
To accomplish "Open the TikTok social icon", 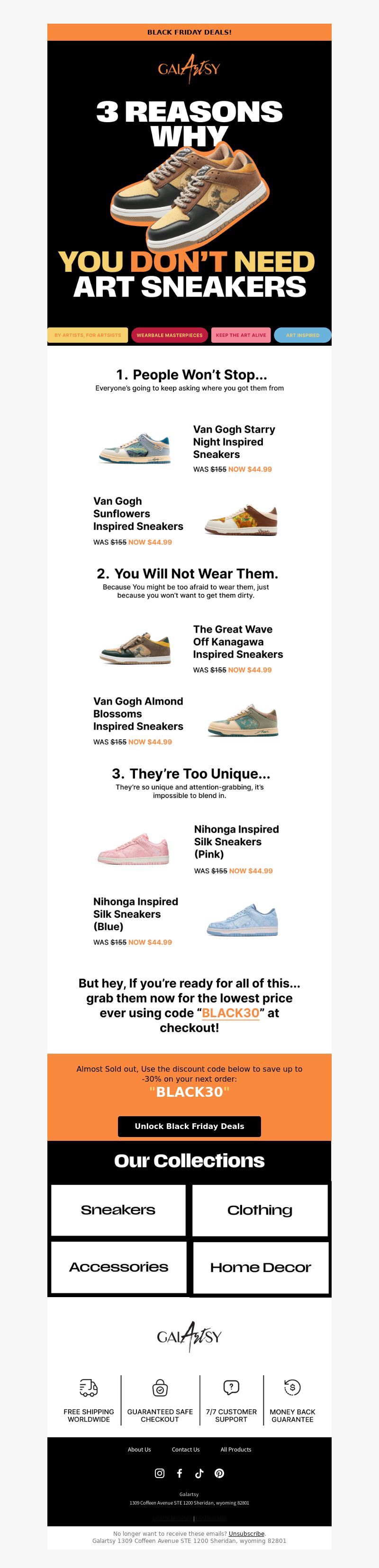I will point(199,1473).
